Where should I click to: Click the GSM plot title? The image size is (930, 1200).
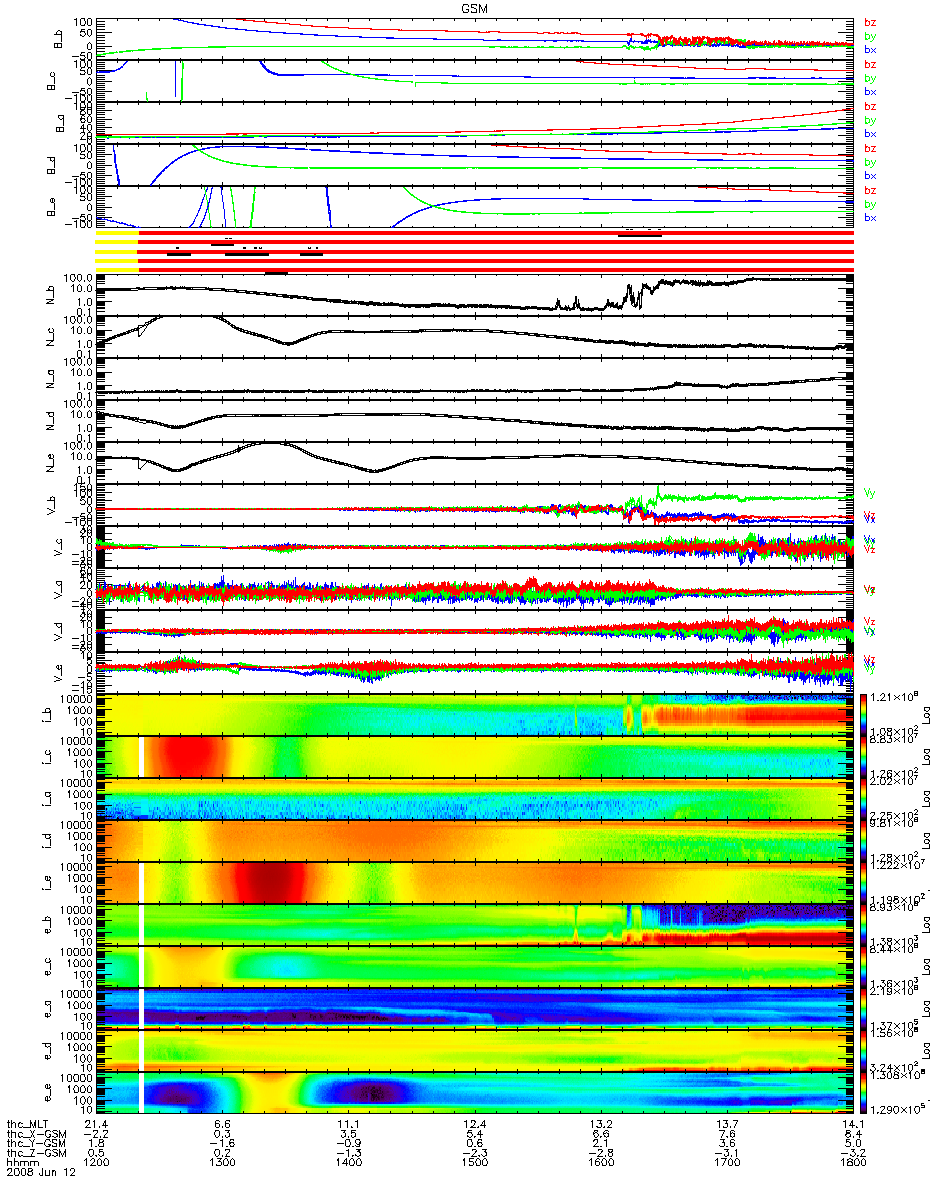tap(474, 7)
